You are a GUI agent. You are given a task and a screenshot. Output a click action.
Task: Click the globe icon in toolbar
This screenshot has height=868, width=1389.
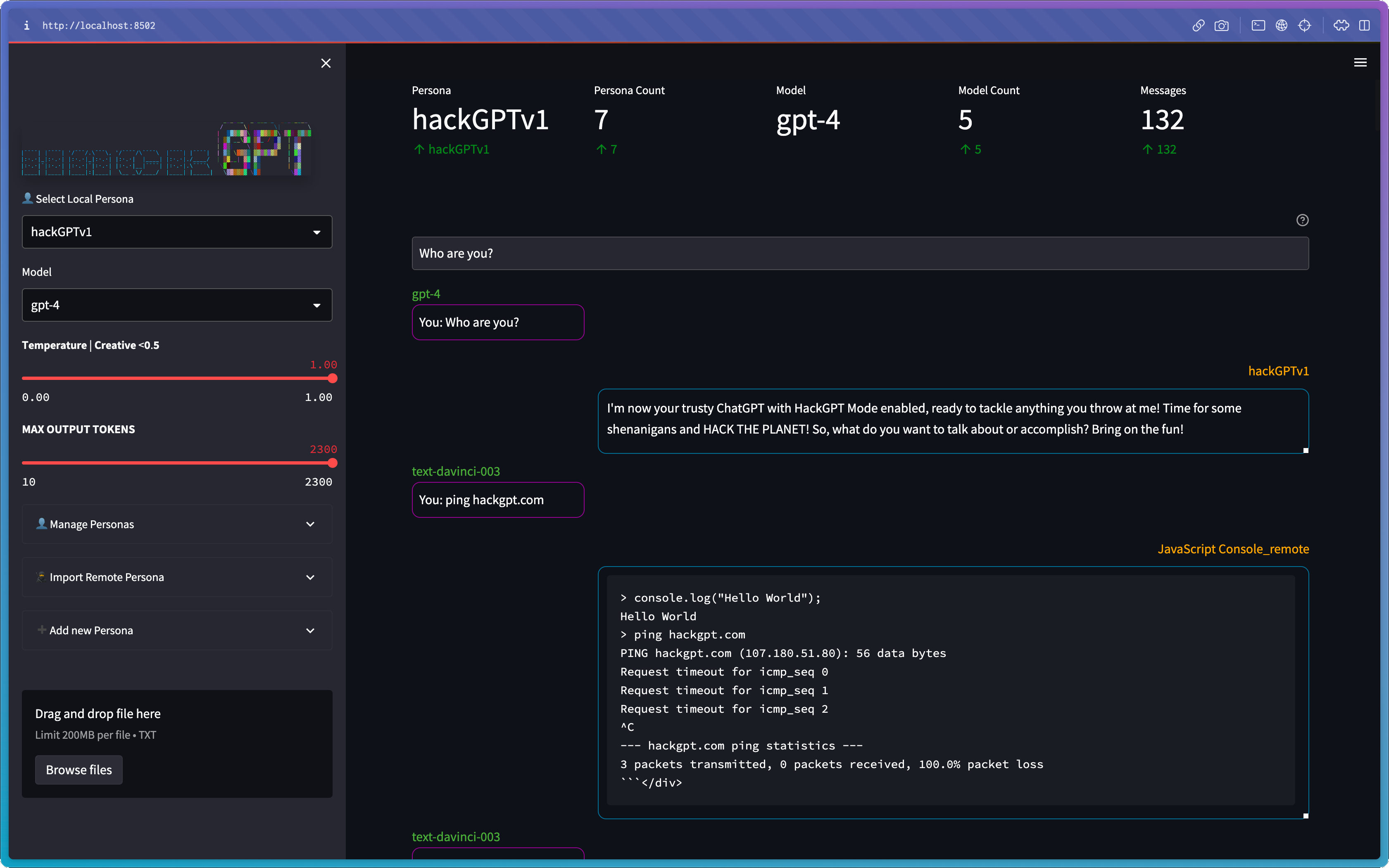1281,25
